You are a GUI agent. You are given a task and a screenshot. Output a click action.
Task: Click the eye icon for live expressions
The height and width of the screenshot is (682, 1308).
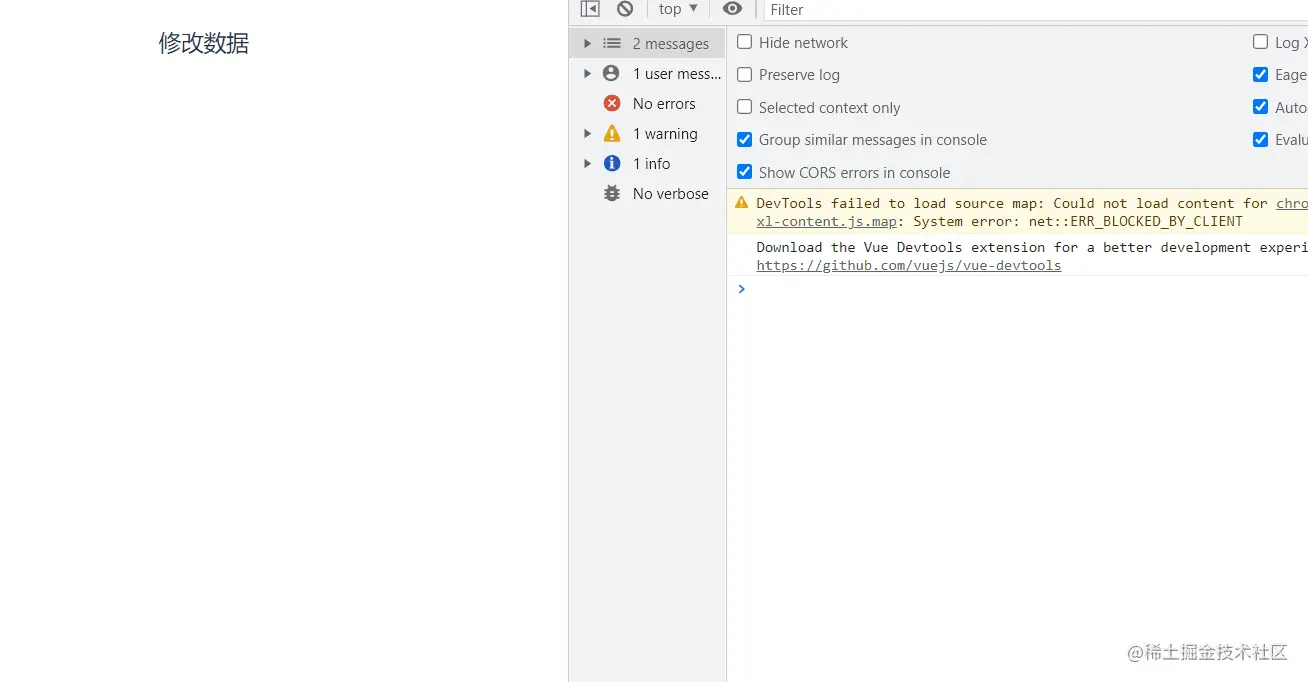[x=733, y=9]
